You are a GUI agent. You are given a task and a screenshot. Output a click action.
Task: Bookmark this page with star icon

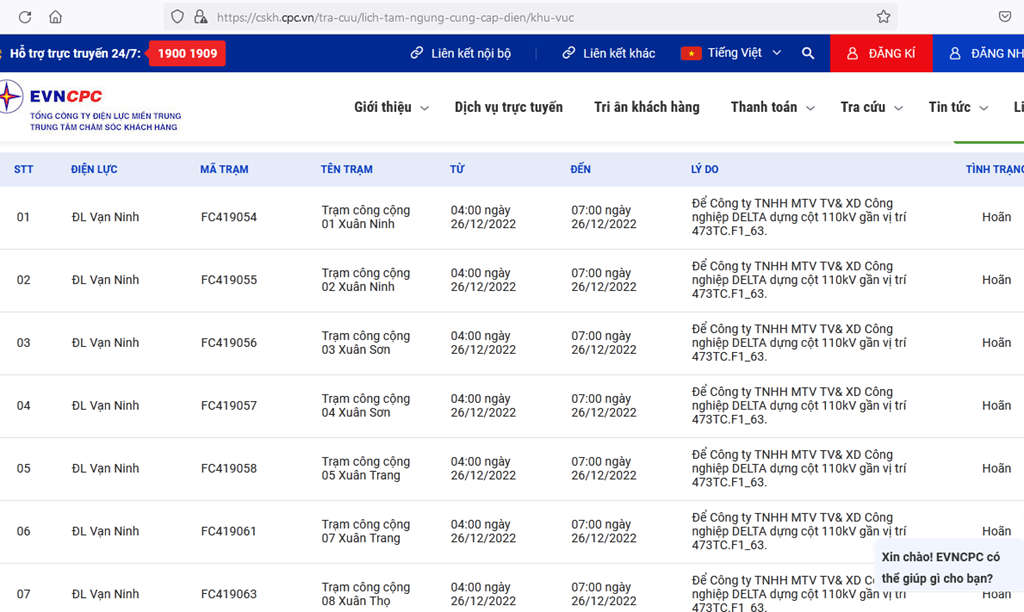coord(883,17)
